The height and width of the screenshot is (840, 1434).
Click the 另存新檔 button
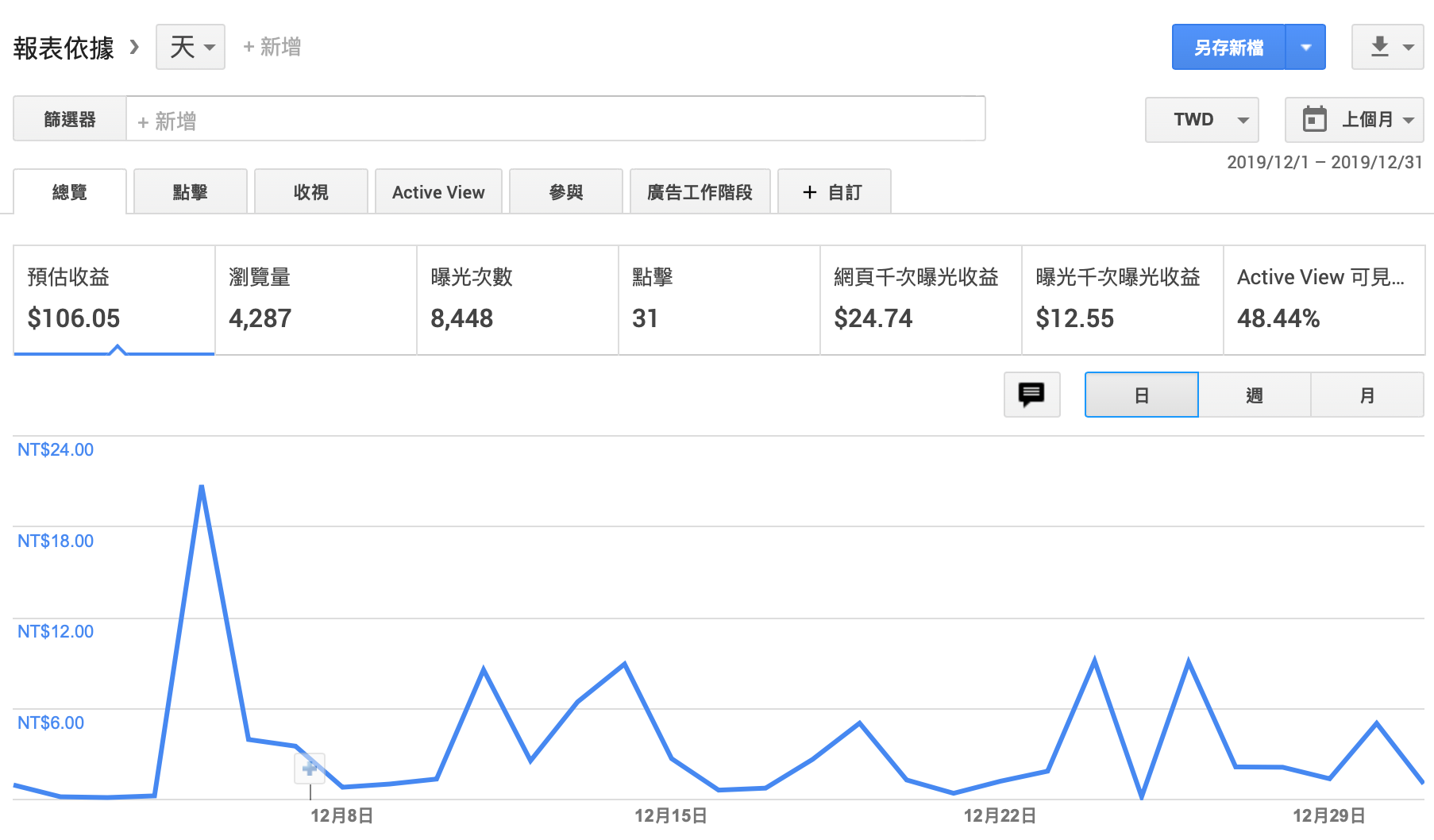(x=1228, y=48)
